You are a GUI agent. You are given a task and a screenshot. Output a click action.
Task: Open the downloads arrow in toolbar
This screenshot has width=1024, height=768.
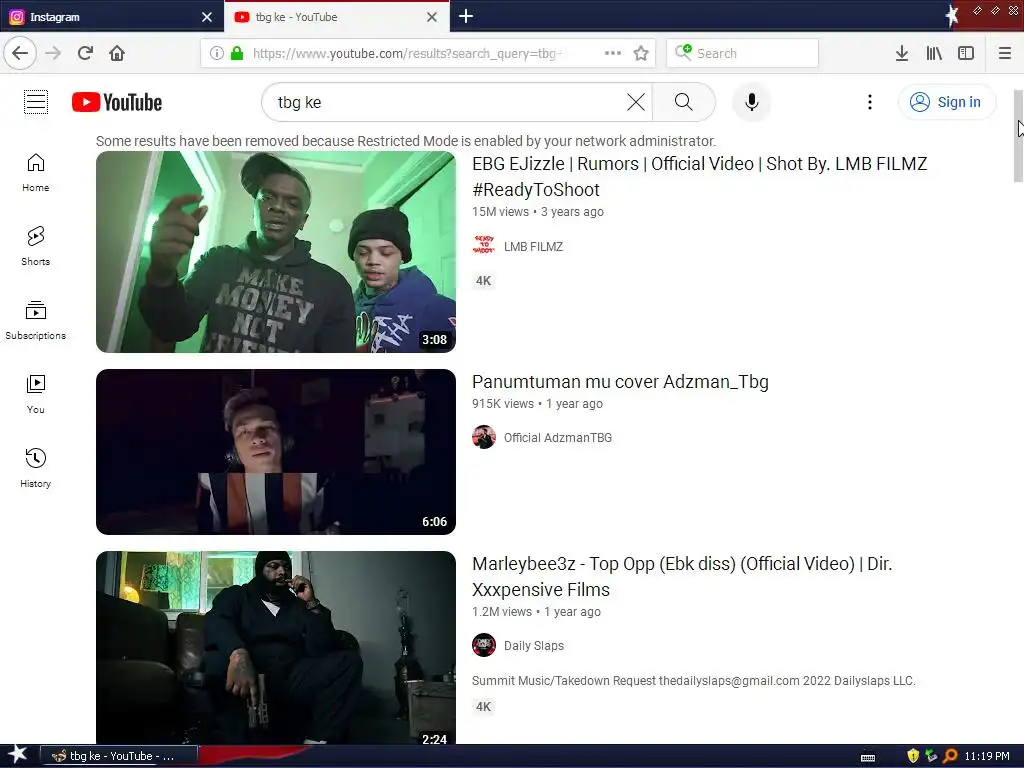902,53
